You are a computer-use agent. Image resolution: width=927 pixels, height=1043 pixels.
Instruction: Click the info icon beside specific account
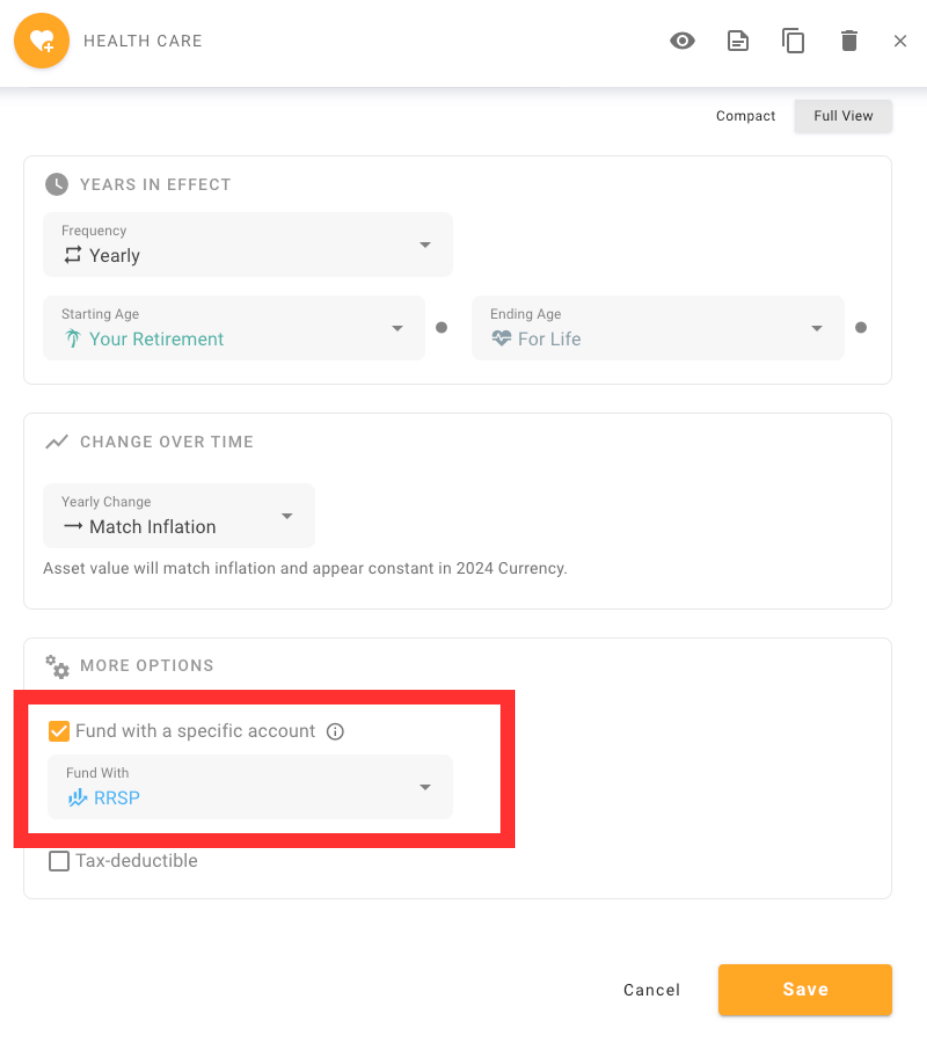coord(336,731)
